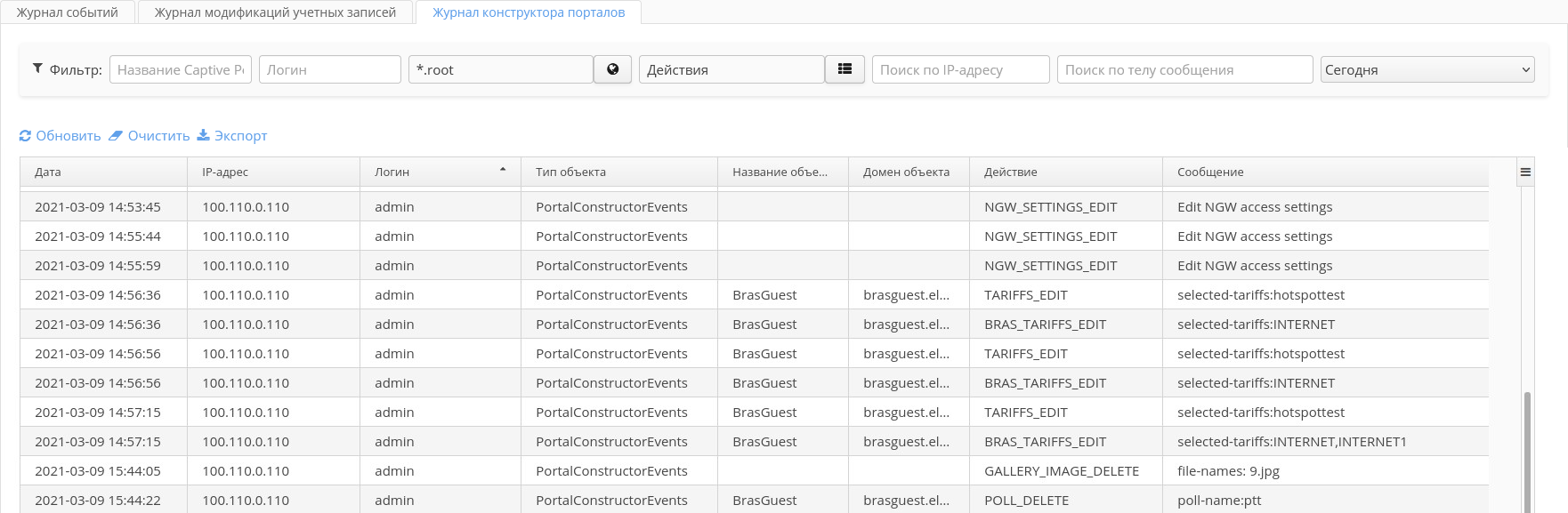This screenshot has width=1568, height=513.
Task: Click the Действия filter field
Action: coord(731,69)
